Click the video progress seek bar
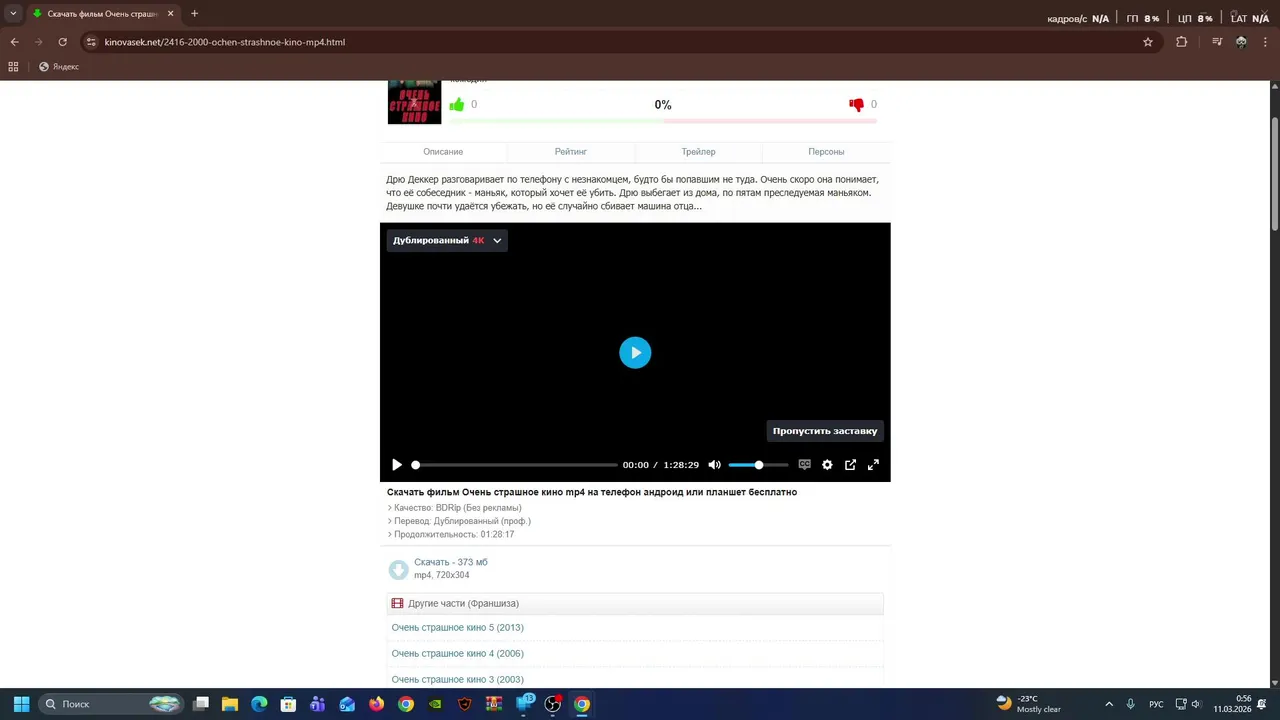The width and height of the screenshot is (1280, 720). [x=515, y=465]
